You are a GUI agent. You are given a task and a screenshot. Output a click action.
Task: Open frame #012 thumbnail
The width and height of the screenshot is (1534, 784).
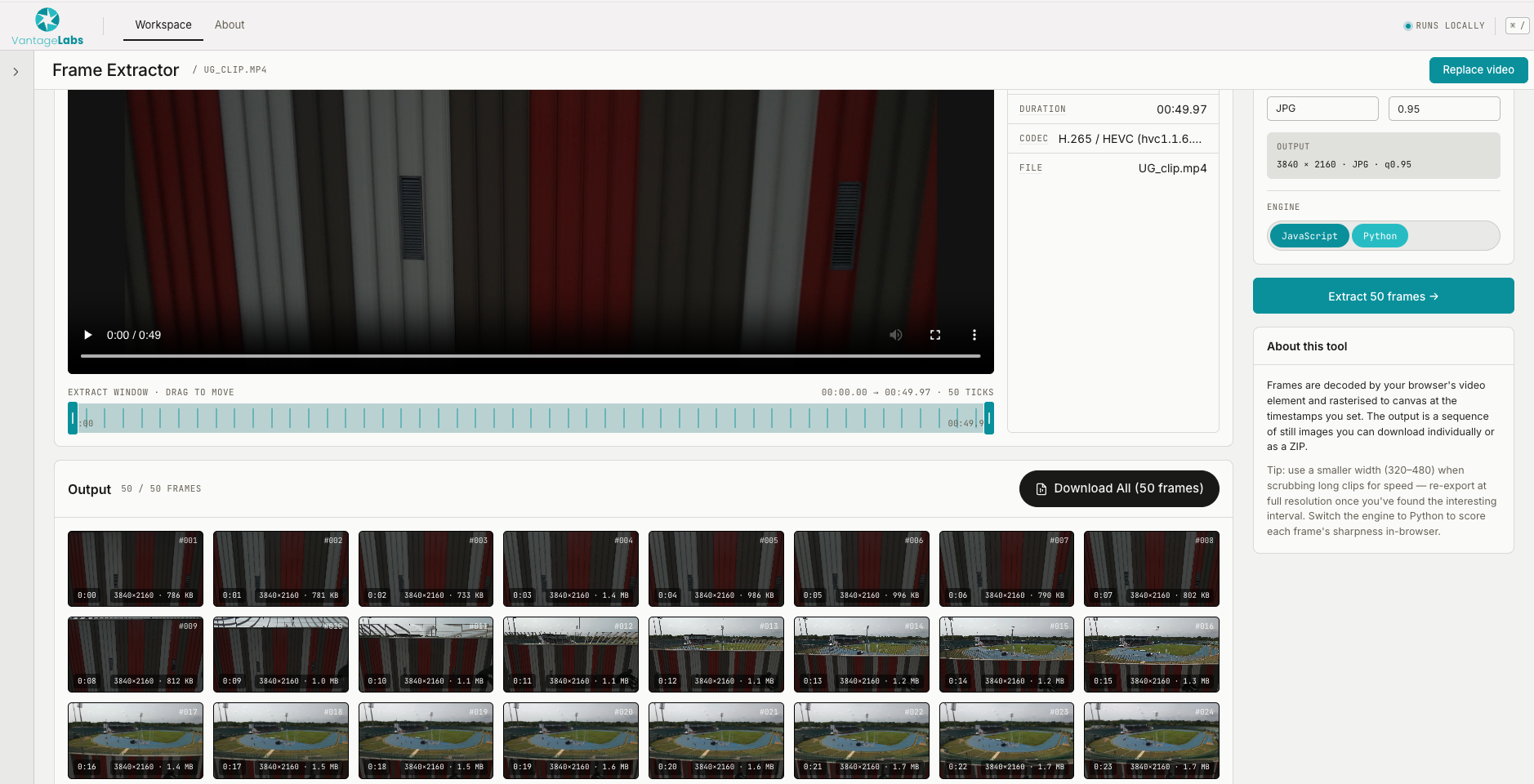pos(571,654)
